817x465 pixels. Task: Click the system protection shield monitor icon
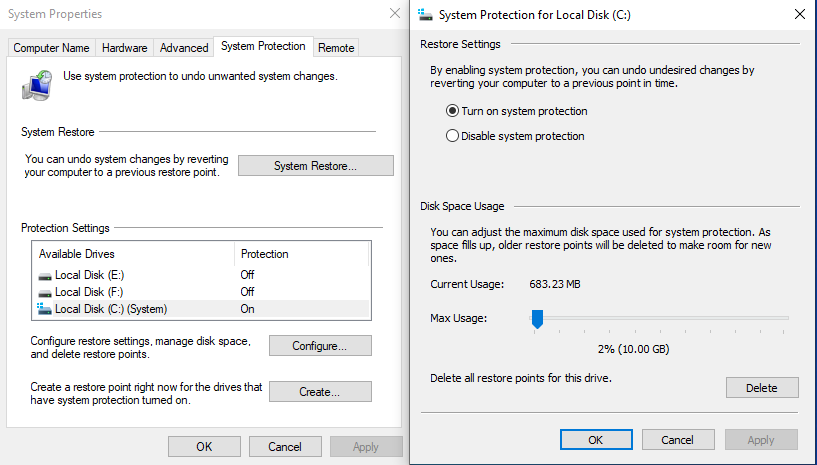coord(38,85)
